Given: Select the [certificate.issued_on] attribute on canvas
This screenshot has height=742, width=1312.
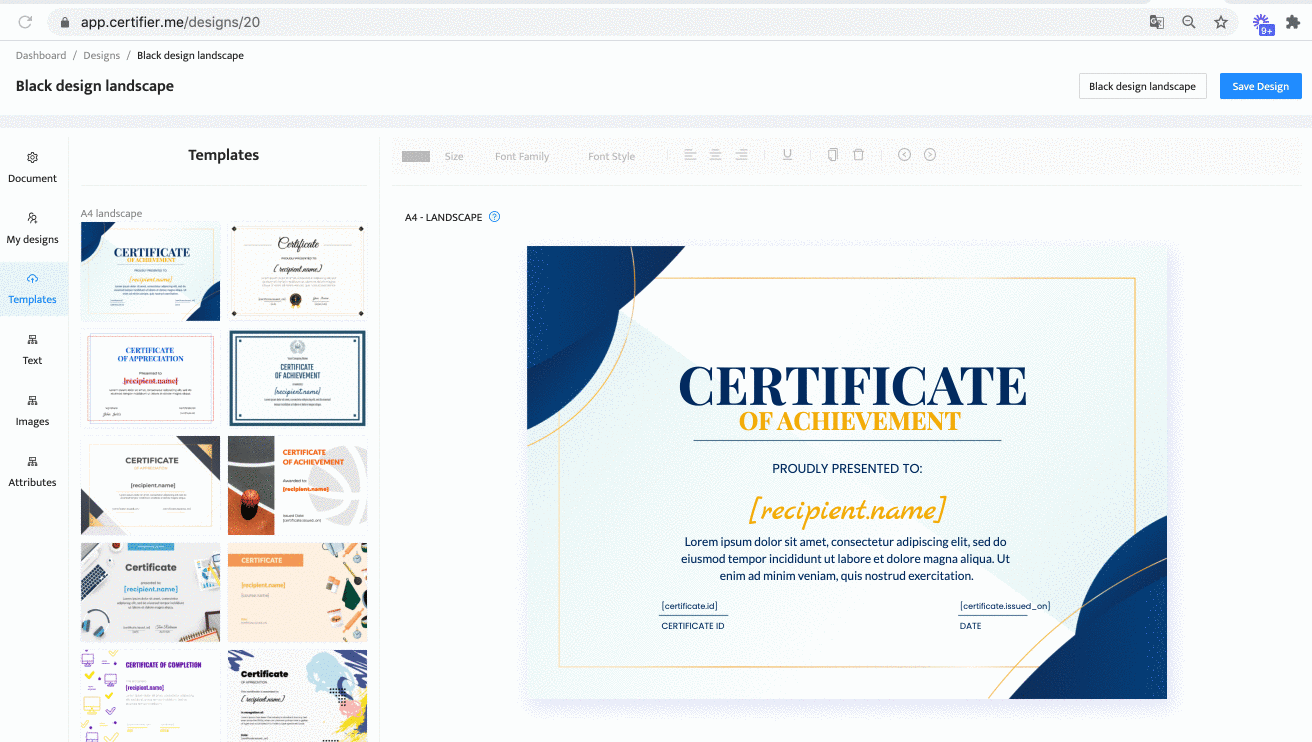Looking at the screenshot, I should click(x=1005, y=606).
